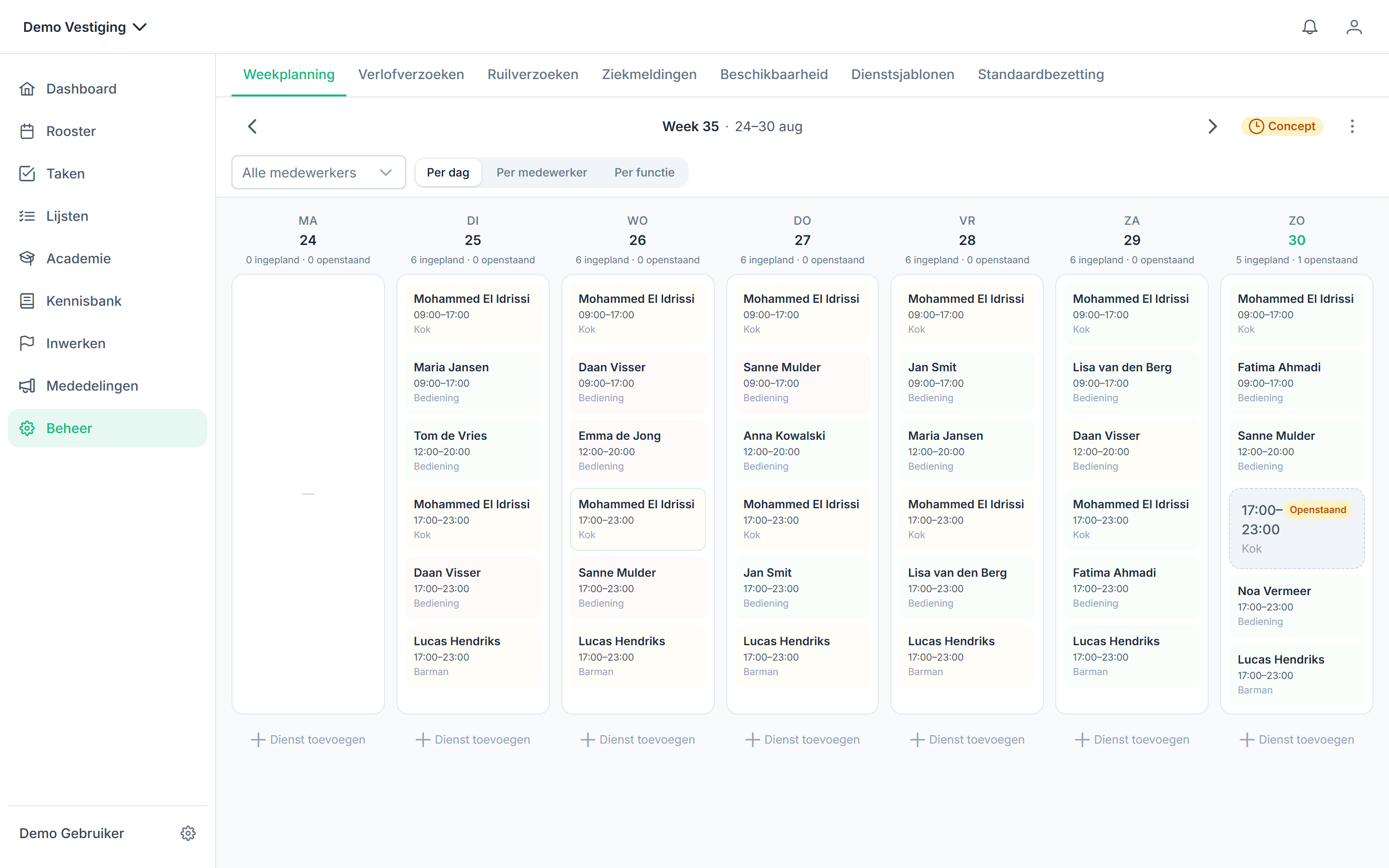Open the Rooster menu item
Screen dimensions: 1389x868
[108, 132]
